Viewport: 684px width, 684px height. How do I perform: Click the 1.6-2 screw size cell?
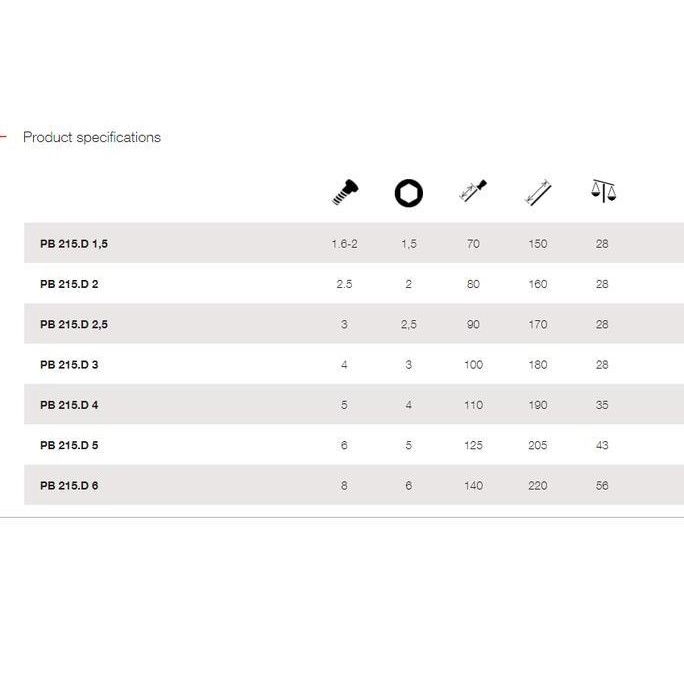click(x=344, y=244)
